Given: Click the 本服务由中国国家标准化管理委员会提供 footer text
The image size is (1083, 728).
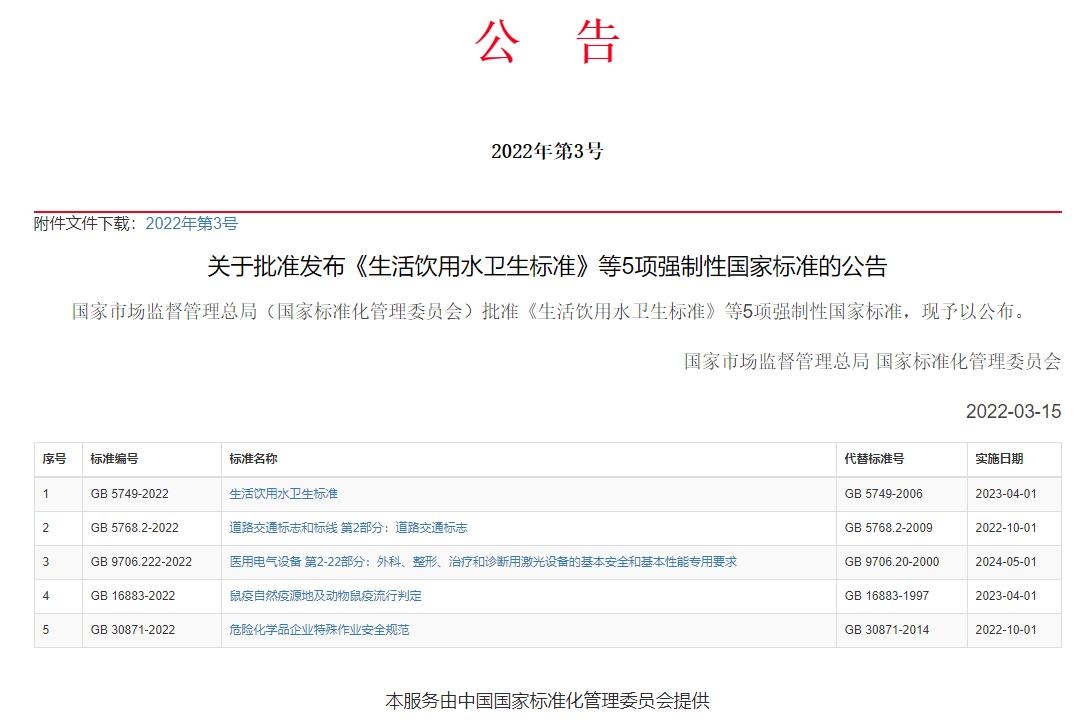Looking at the screenshot, I should pyautogui.click(x=547, y=701).
